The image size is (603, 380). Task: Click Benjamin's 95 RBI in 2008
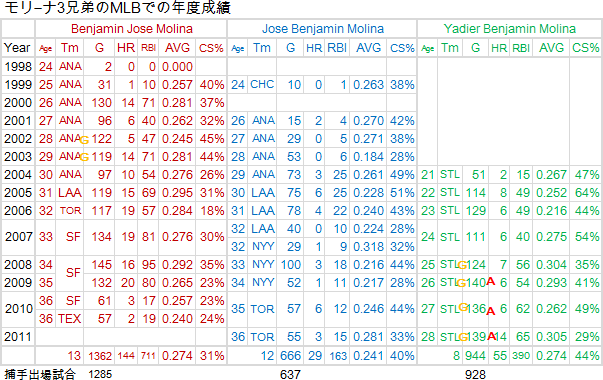coord(148,265)
